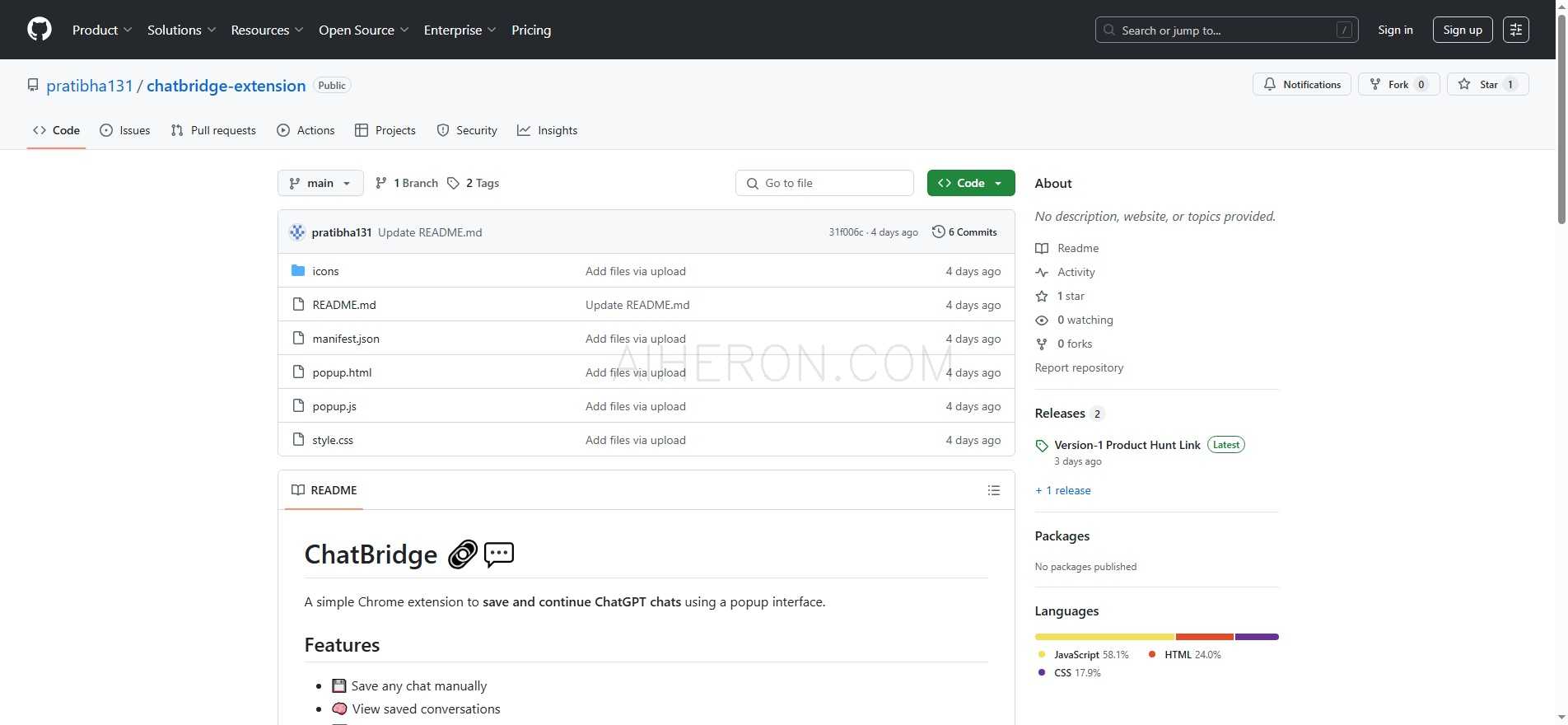The height and width of the screenshot is (725, 1568).
Task: Open the Packages heading link
Action: [x=1062, y=536]
